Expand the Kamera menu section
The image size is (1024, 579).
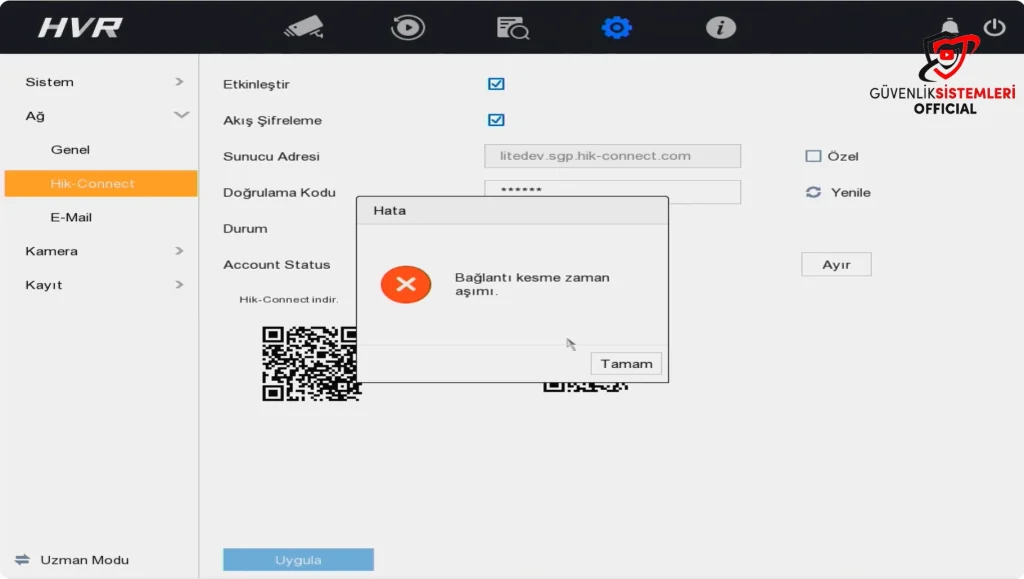point(100,251)
